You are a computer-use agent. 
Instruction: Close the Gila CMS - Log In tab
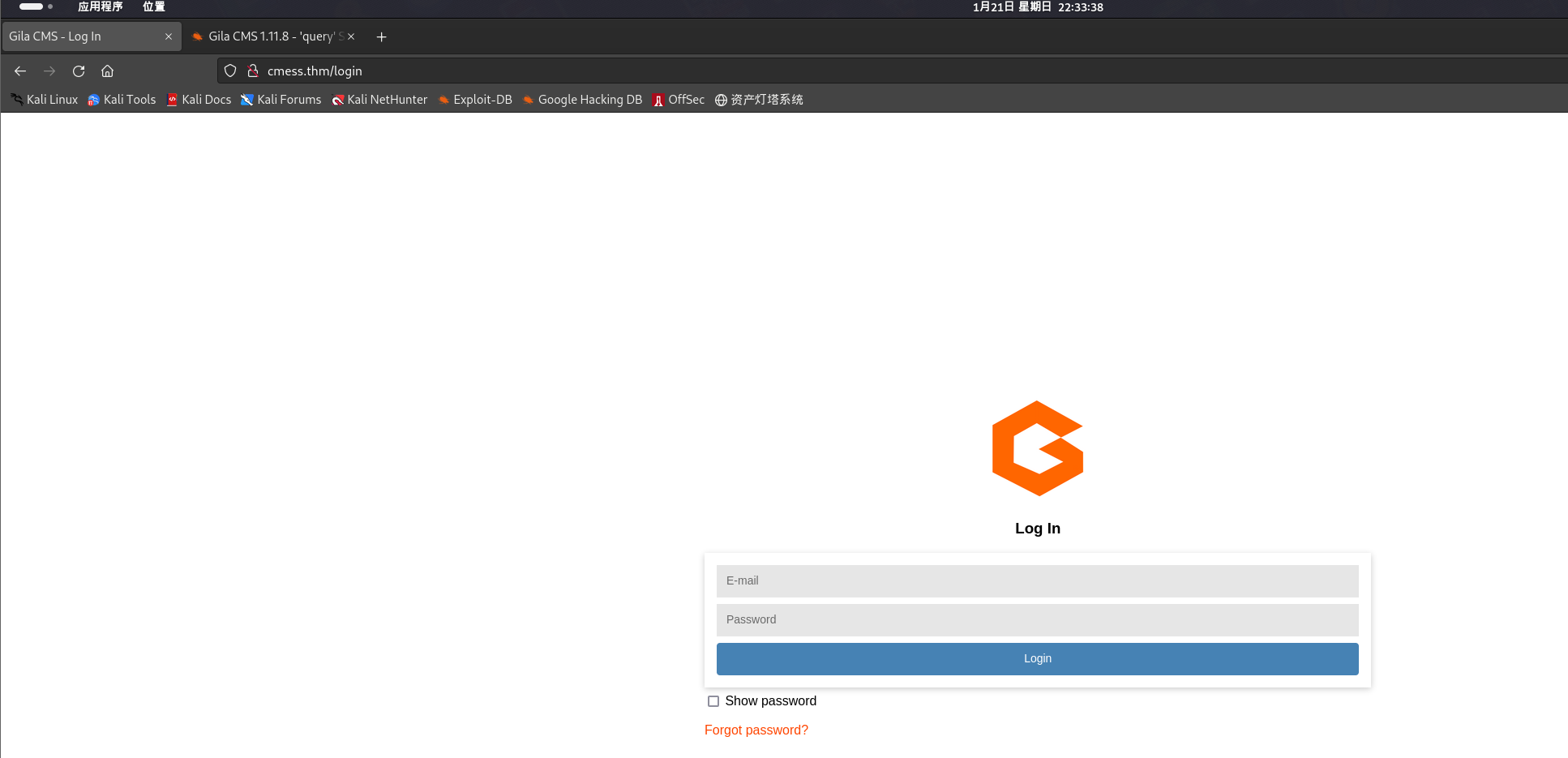(x=169, y=36)
